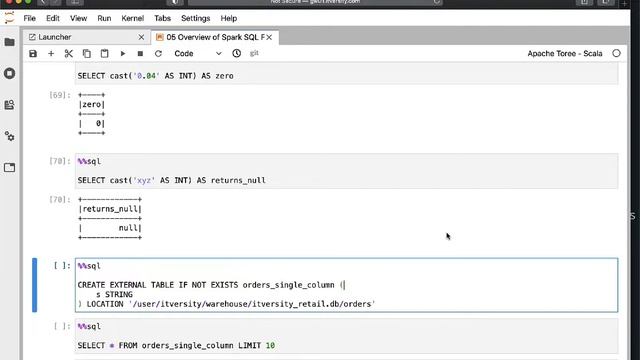Click the LOCATION path string in cell
640x360 pixels.
252,304
